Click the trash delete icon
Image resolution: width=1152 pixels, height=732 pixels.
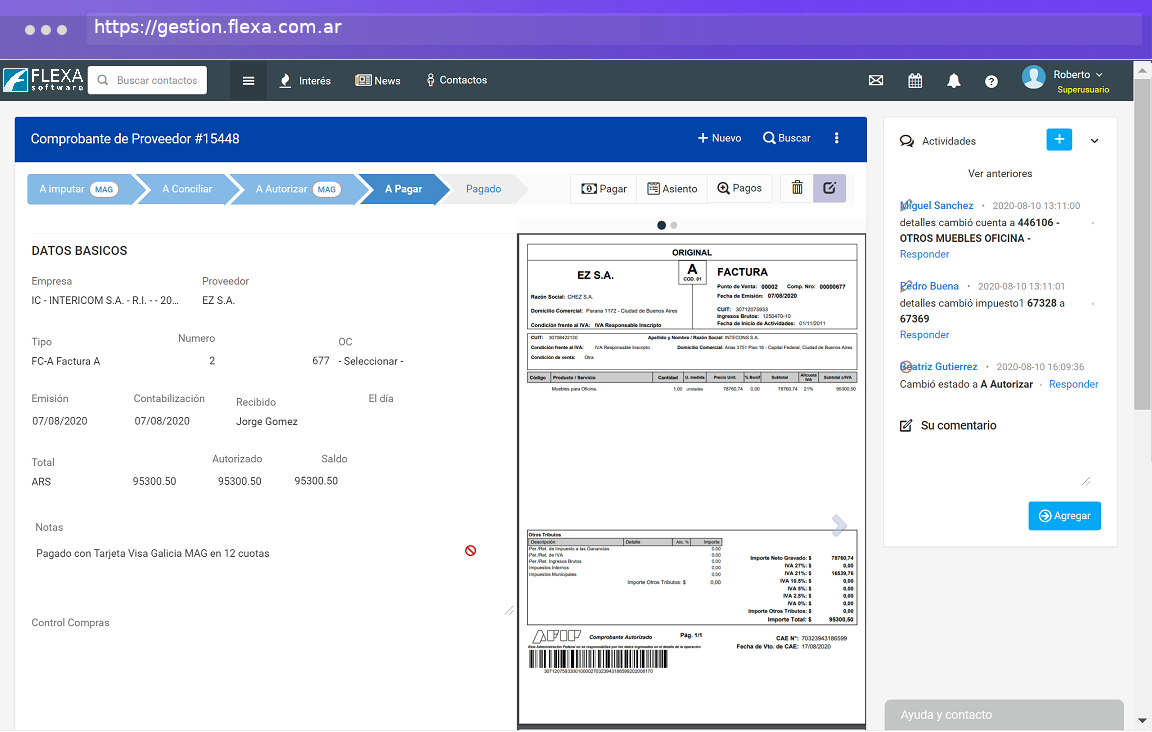[797, 188]
